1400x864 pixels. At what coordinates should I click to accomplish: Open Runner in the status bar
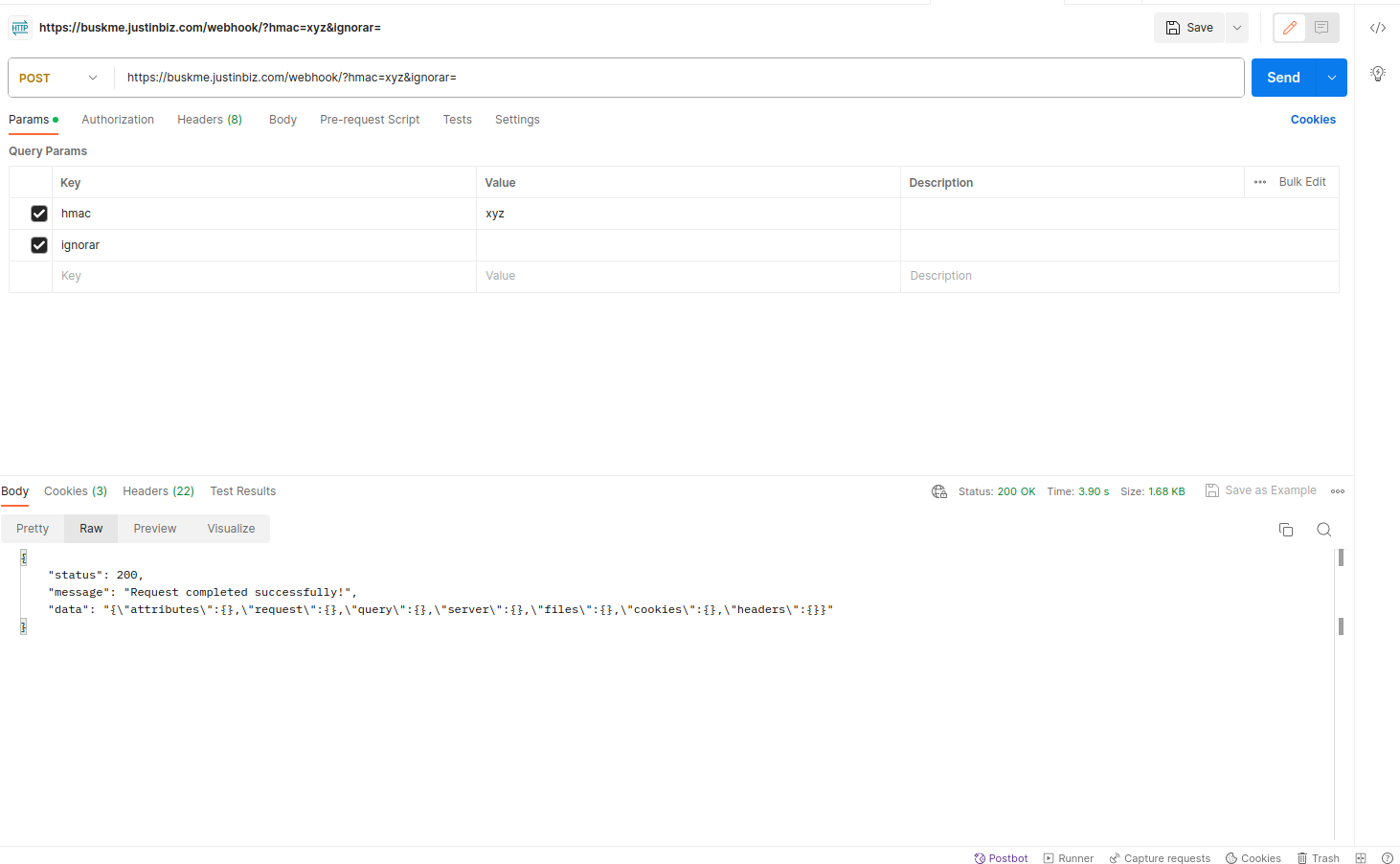coord(1068,858)
